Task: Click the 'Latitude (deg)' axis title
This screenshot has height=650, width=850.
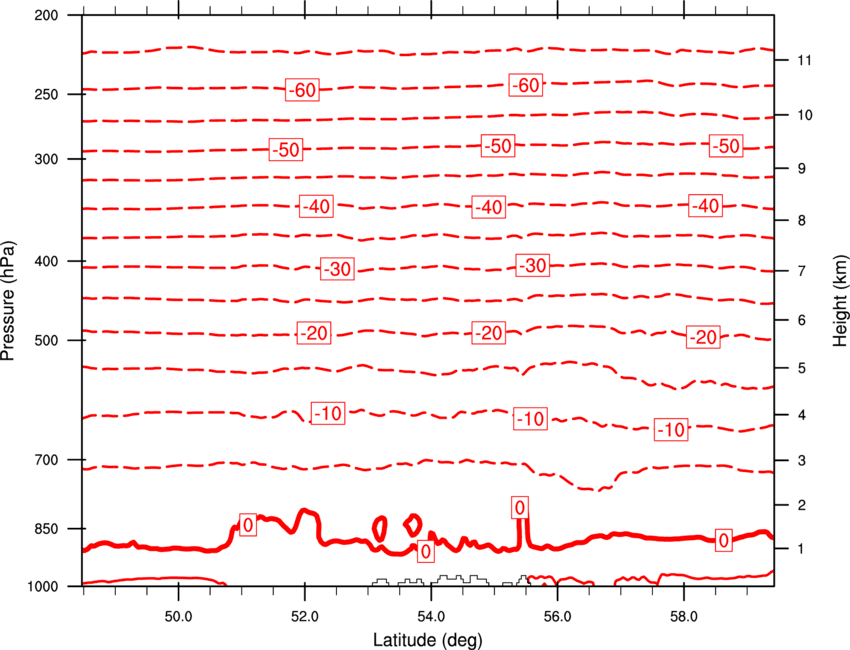Action: (428, 640)
